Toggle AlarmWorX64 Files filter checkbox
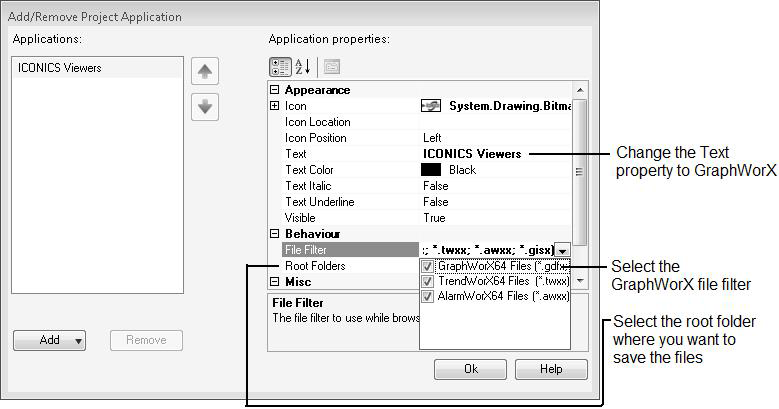 click(x=428, y=297)
